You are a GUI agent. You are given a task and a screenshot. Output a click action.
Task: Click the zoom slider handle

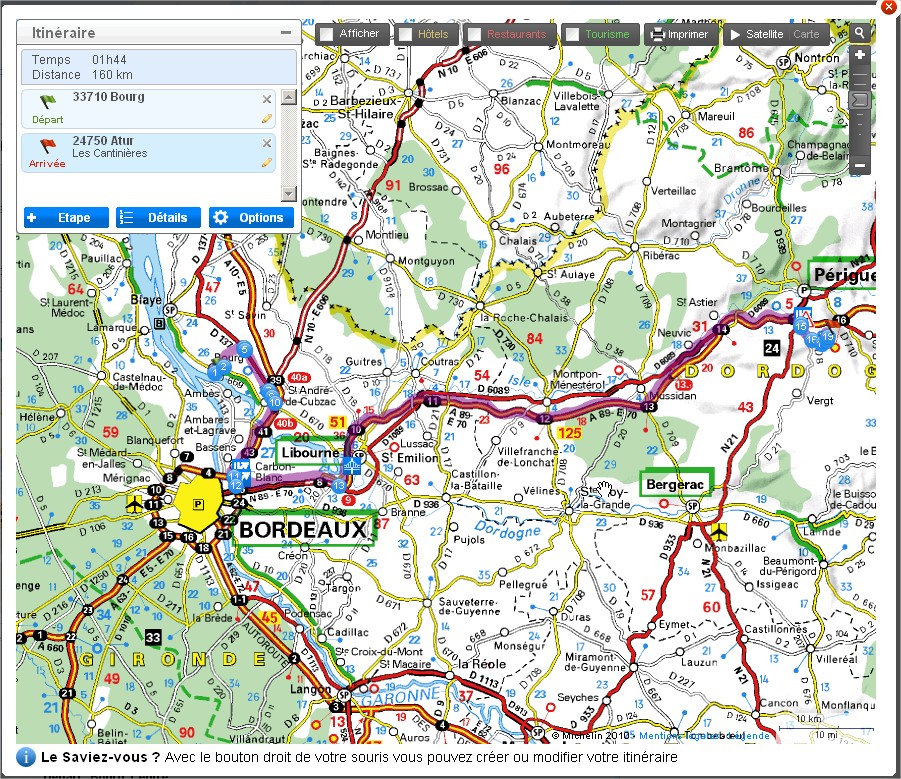(860, 100)
